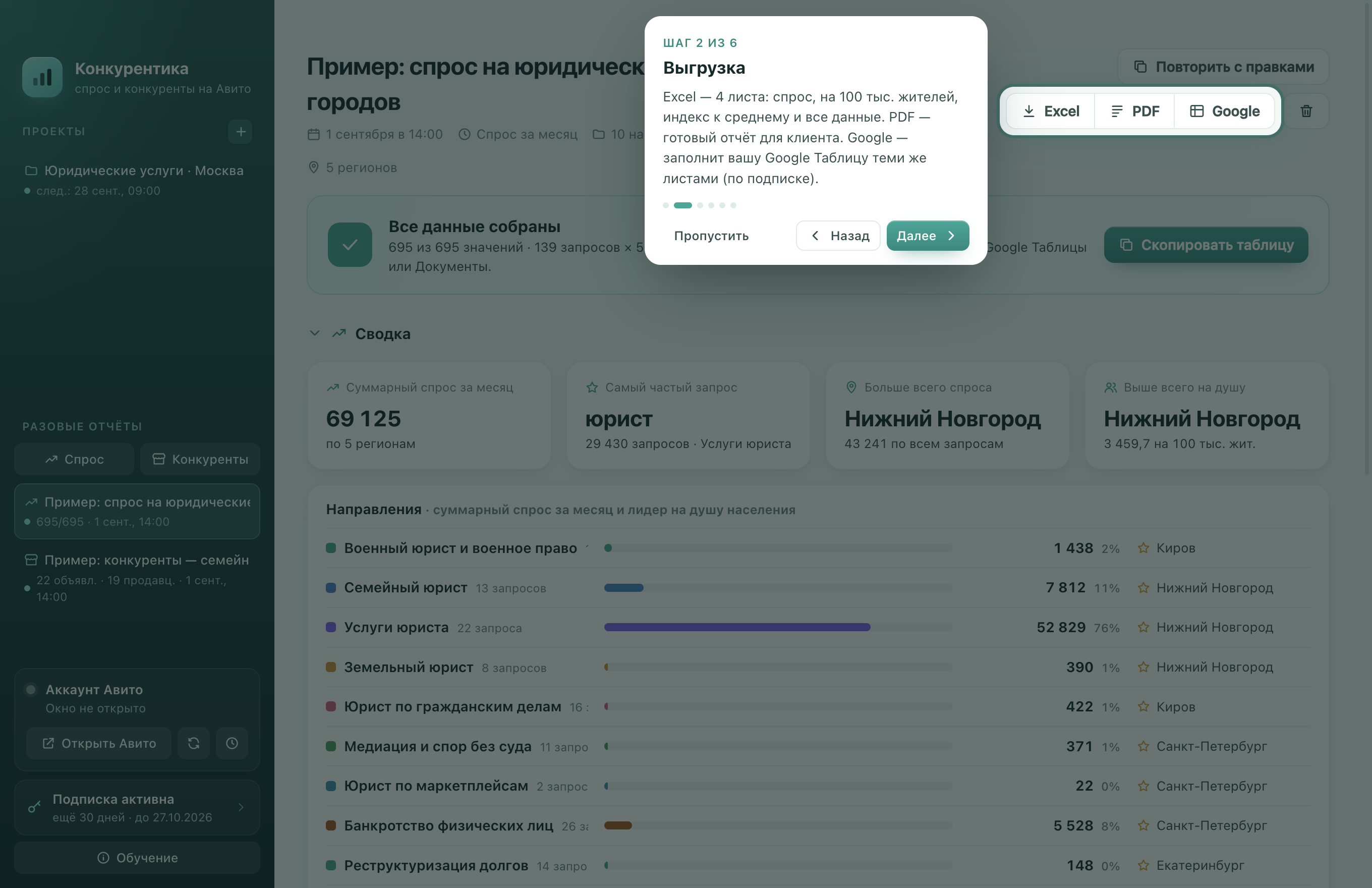Click the folder icon of Юридические услуги project
This screenshot has height=888, width=1372.
click(31, 171)
